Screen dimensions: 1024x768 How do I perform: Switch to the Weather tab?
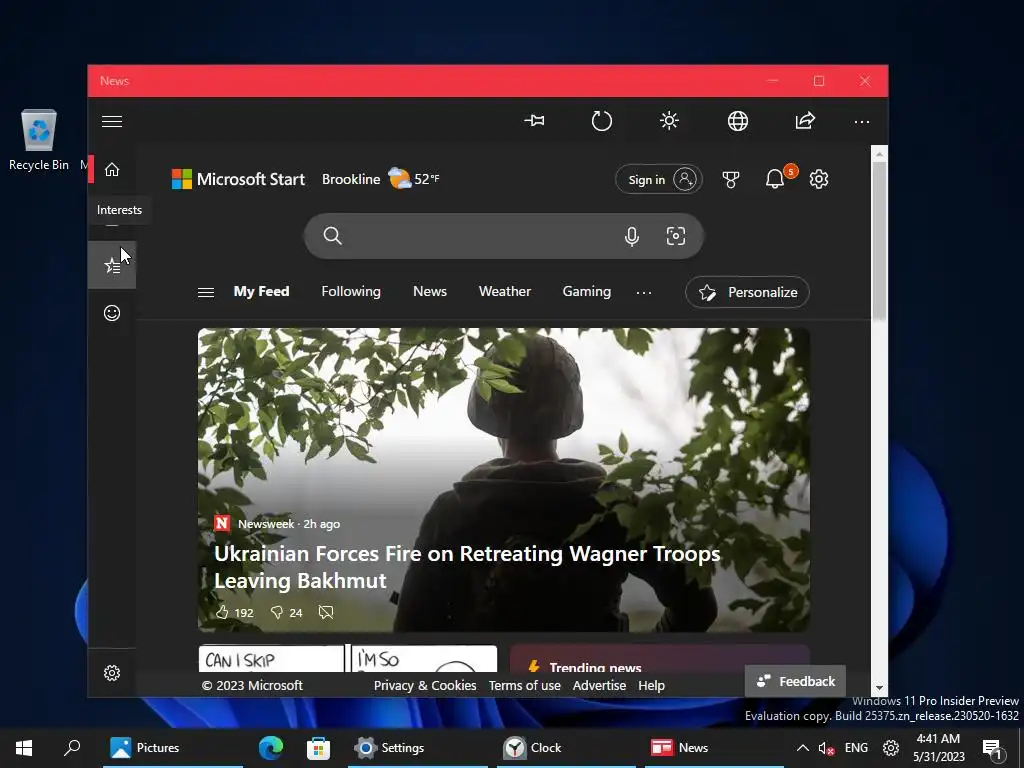coord(505,291)
